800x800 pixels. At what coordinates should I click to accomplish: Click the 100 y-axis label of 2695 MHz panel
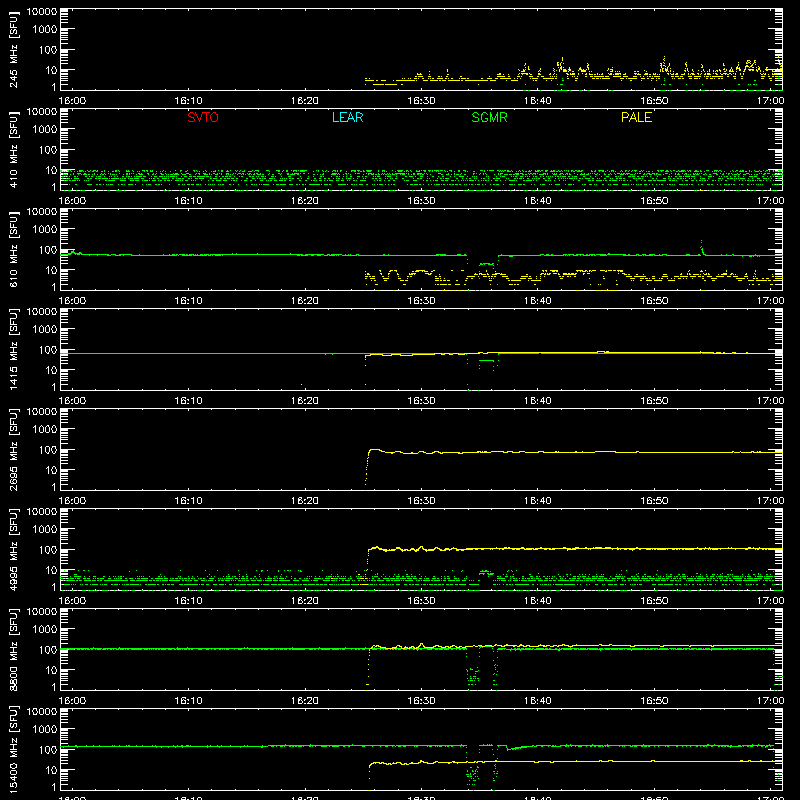pos(48,450)
